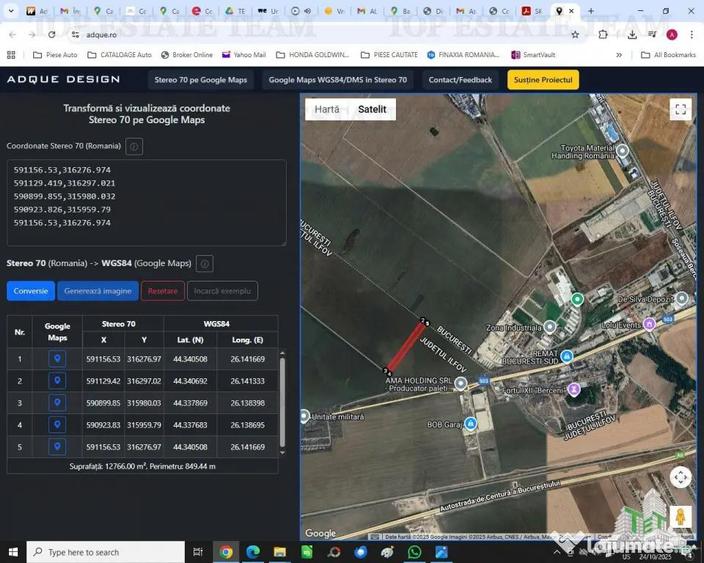Open Google Maps WGS84/DMS in Stereo 70 page

[338, 80]
